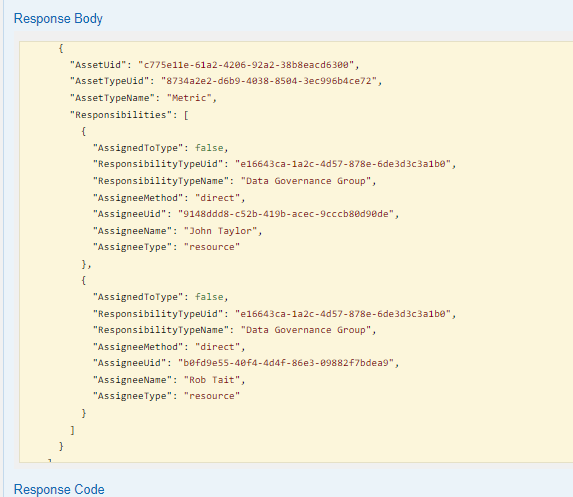The width and height of the screenshot is (573, 497).
Task: Click "Data Governance Group" in Rob Tait's block
Action: (306, 330)
